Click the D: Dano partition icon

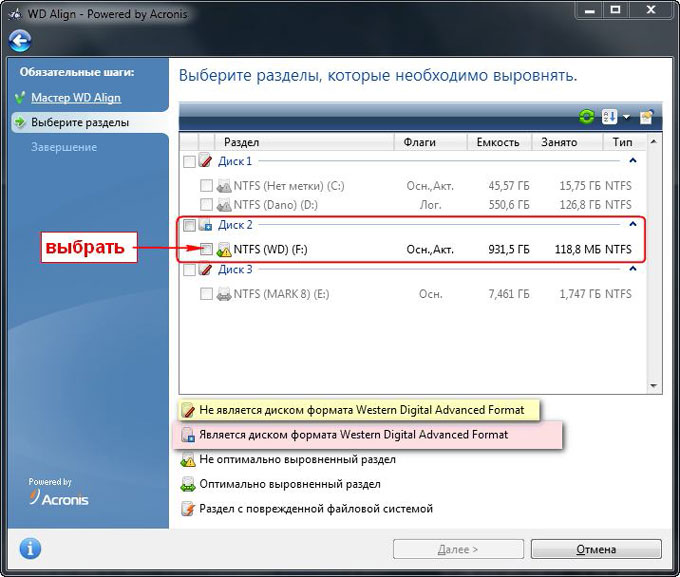point(224,204)
